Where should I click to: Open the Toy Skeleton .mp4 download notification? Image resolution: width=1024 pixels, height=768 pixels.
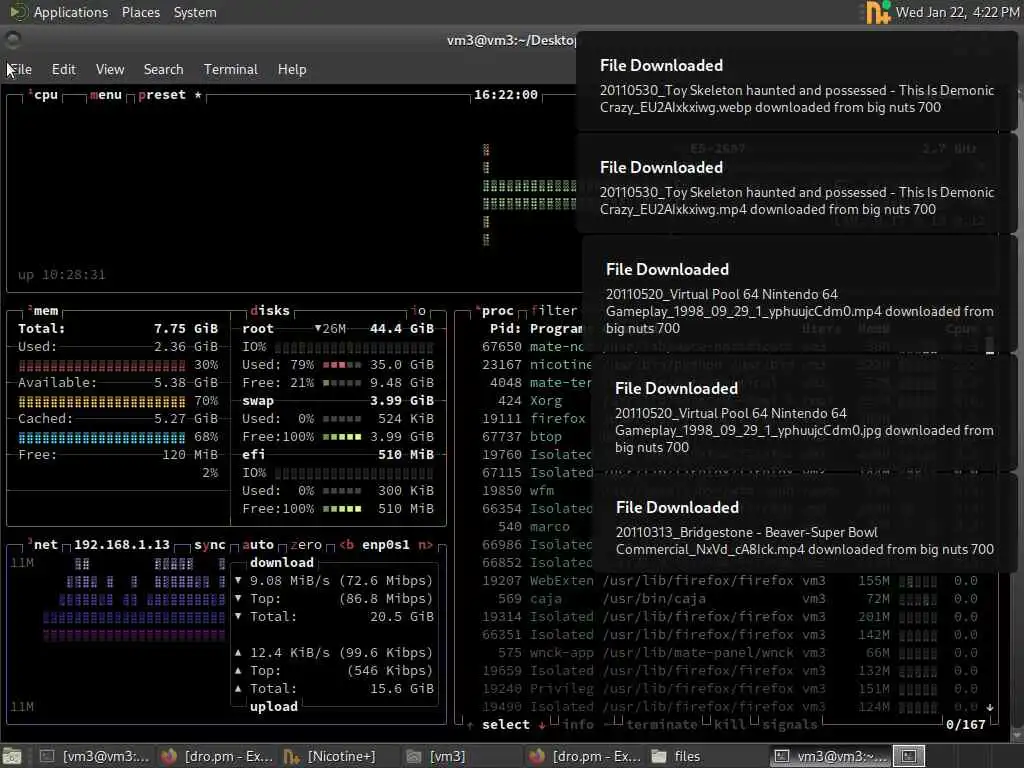(797, 184)
